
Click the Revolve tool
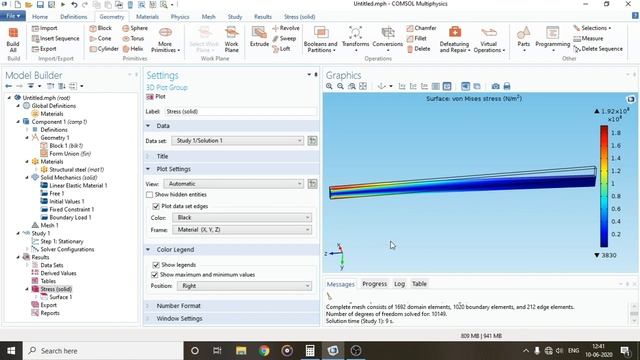click(286, 28)
